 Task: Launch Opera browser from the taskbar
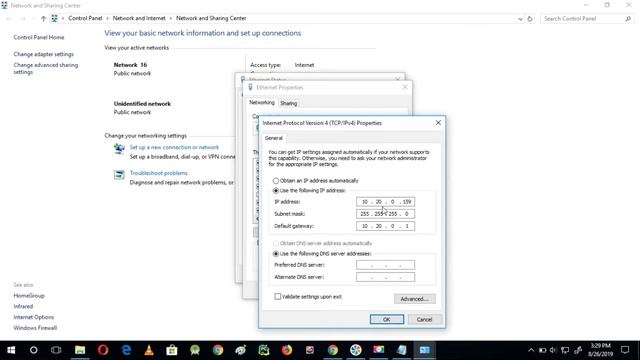click(x=103, y=350)
